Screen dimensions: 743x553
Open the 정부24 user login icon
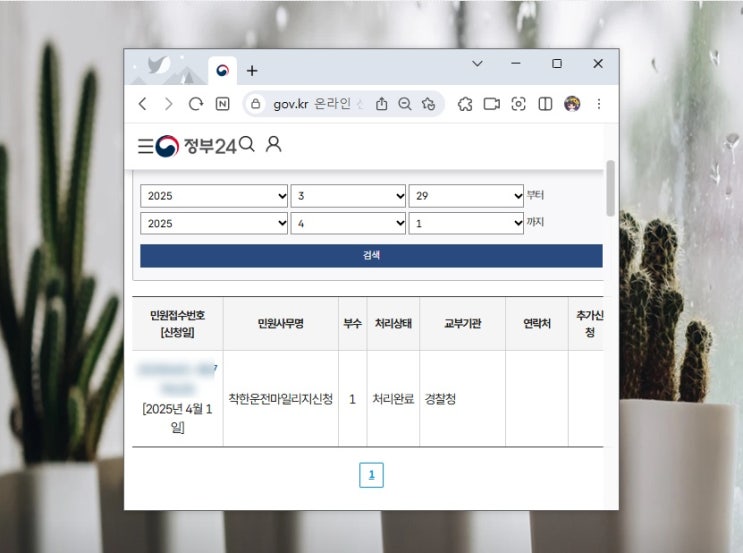(x=273, y=145)
